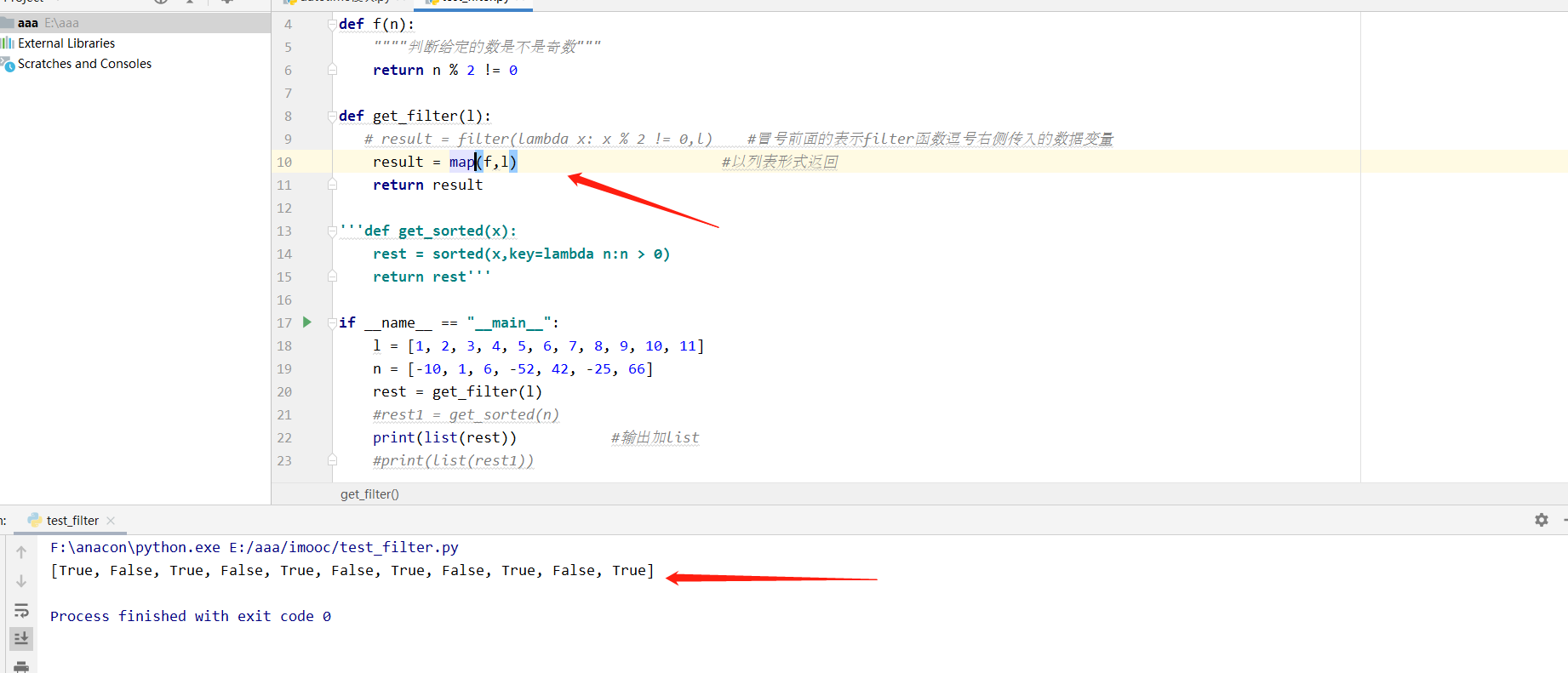Close the test_filter run tab

click(x=111, y=521)
